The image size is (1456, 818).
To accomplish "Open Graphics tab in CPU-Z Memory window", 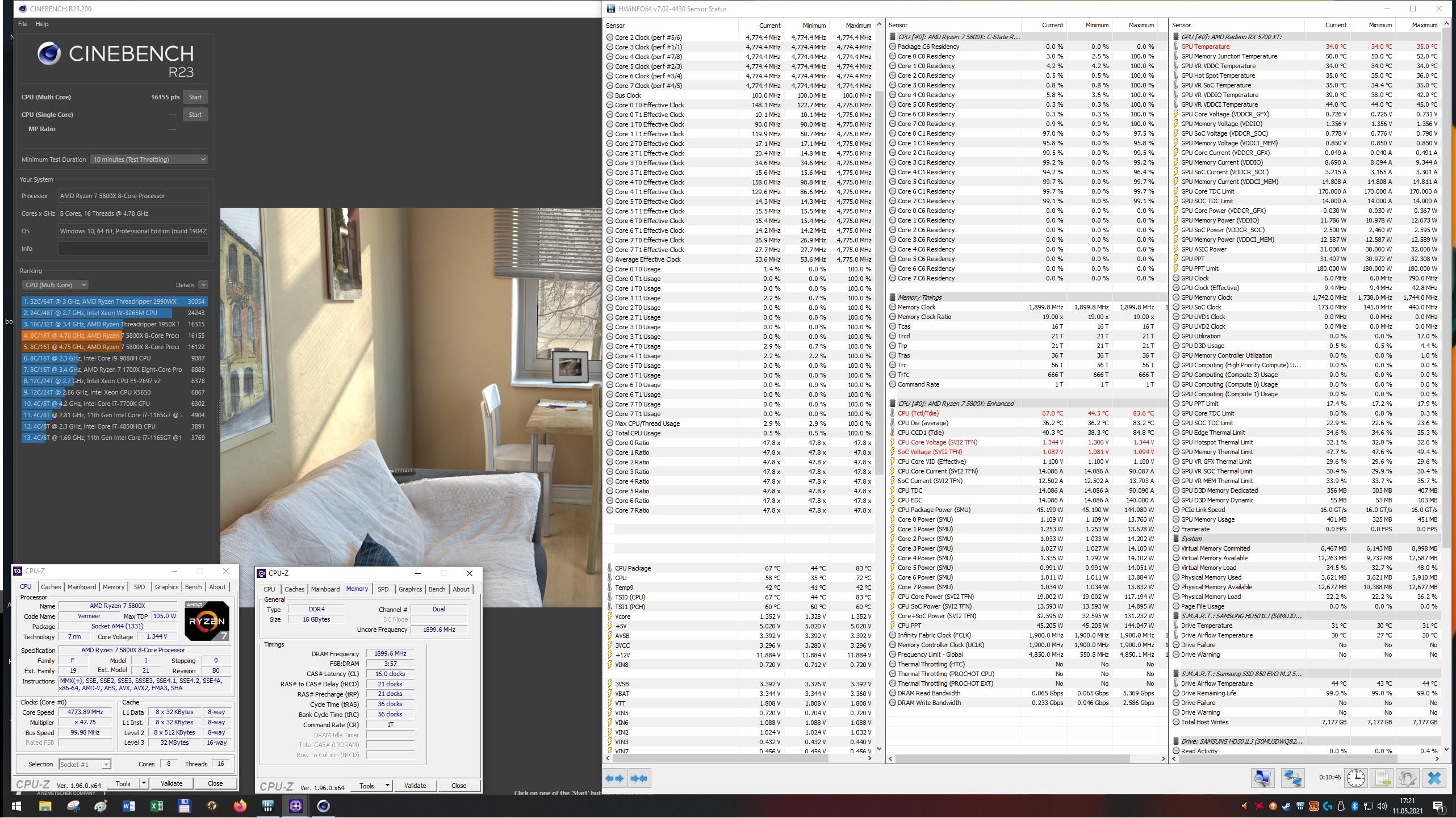I will (410, 589).
